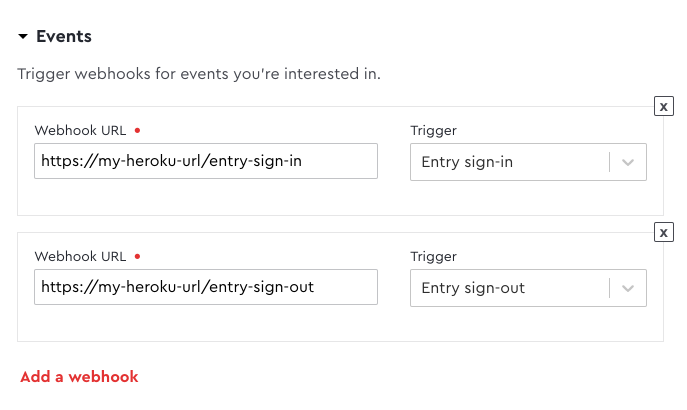Click the 'Trigger webhooks for events' description text
Viewport: 687px width, 410px height.
199,74
